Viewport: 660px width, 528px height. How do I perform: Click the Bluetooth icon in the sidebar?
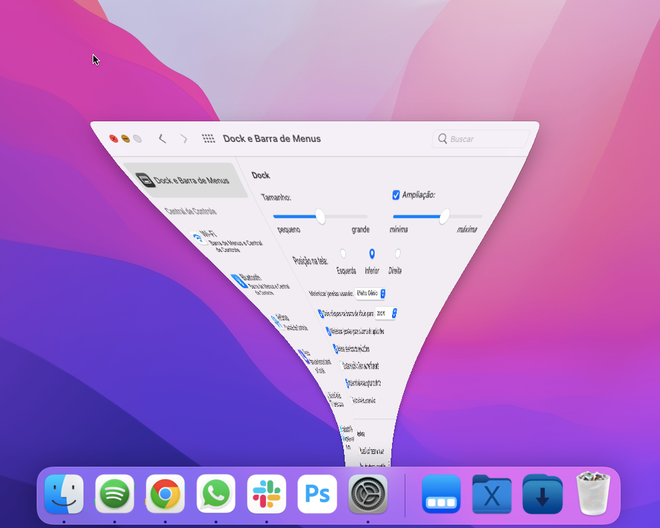coord(241,281)
